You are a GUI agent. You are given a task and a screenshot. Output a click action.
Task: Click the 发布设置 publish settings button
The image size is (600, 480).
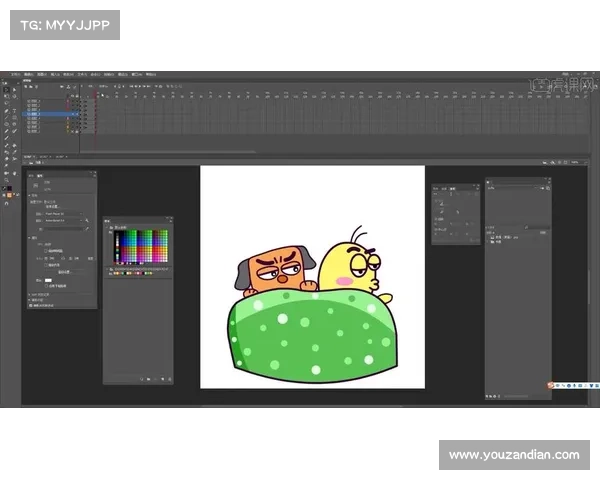click(x=53, y=207)
